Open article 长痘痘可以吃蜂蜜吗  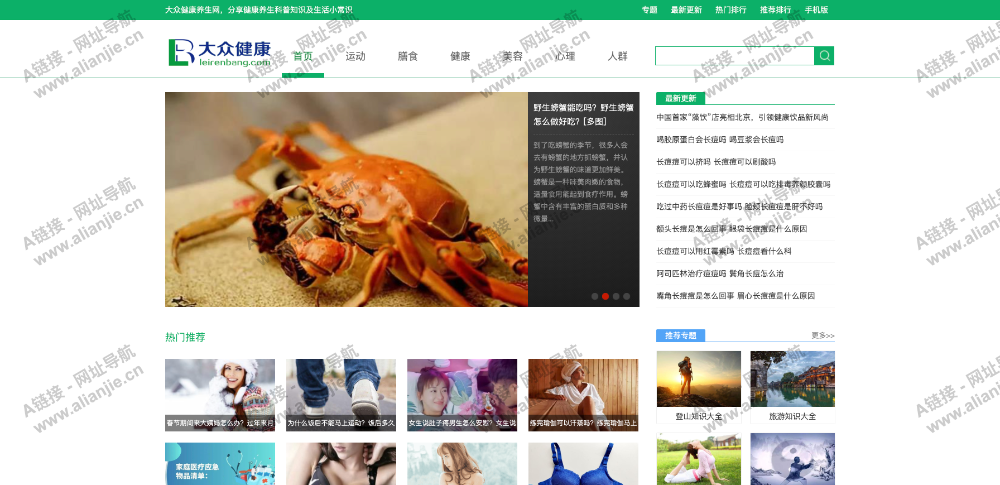pos(744,184)
